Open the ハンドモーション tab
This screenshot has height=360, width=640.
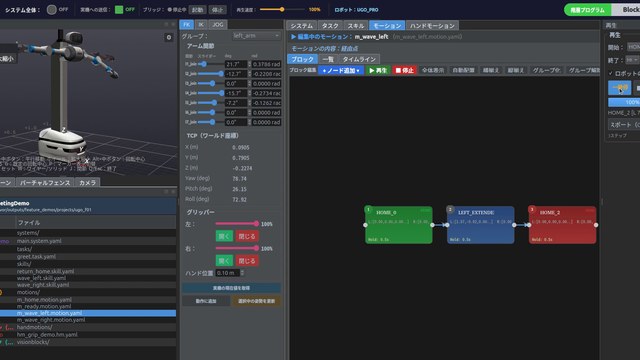(x=432, y=25)
